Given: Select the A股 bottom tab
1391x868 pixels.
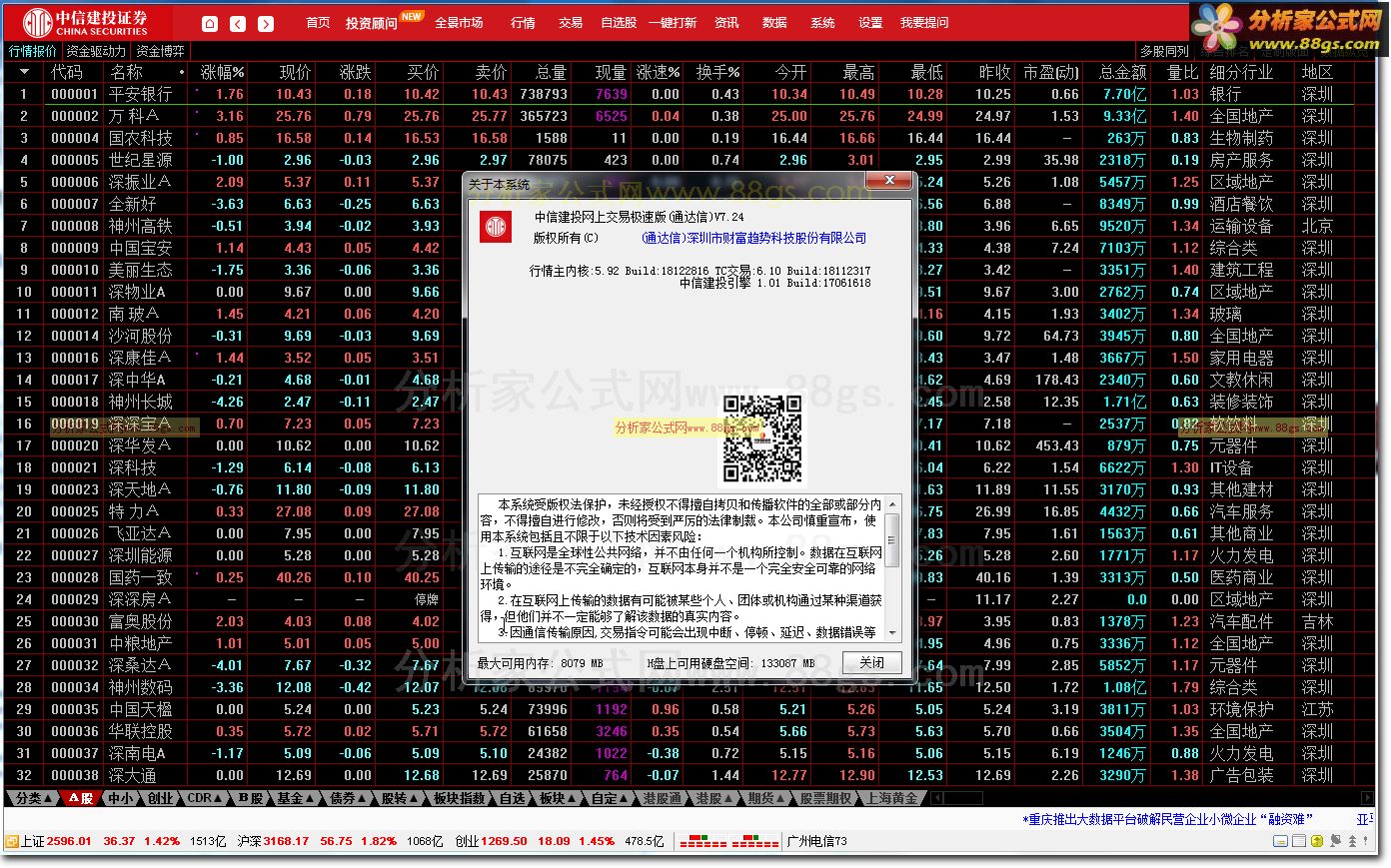Looking at the screenshot, I should pyautogui.click(x=82, y=798).
